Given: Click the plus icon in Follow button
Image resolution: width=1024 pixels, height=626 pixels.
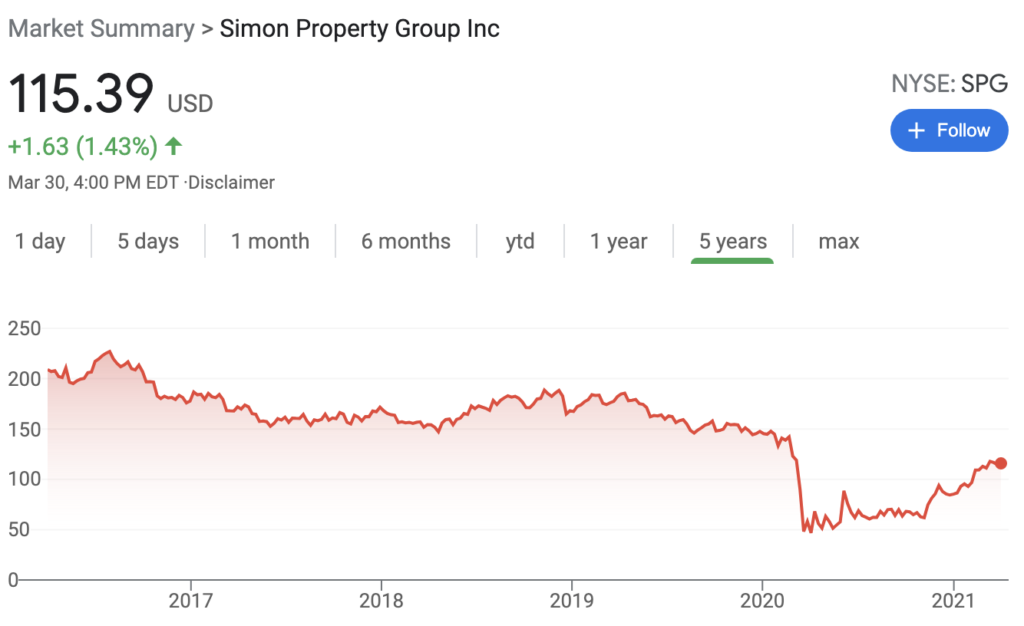Looking at the screenshot, I should 916,131.
